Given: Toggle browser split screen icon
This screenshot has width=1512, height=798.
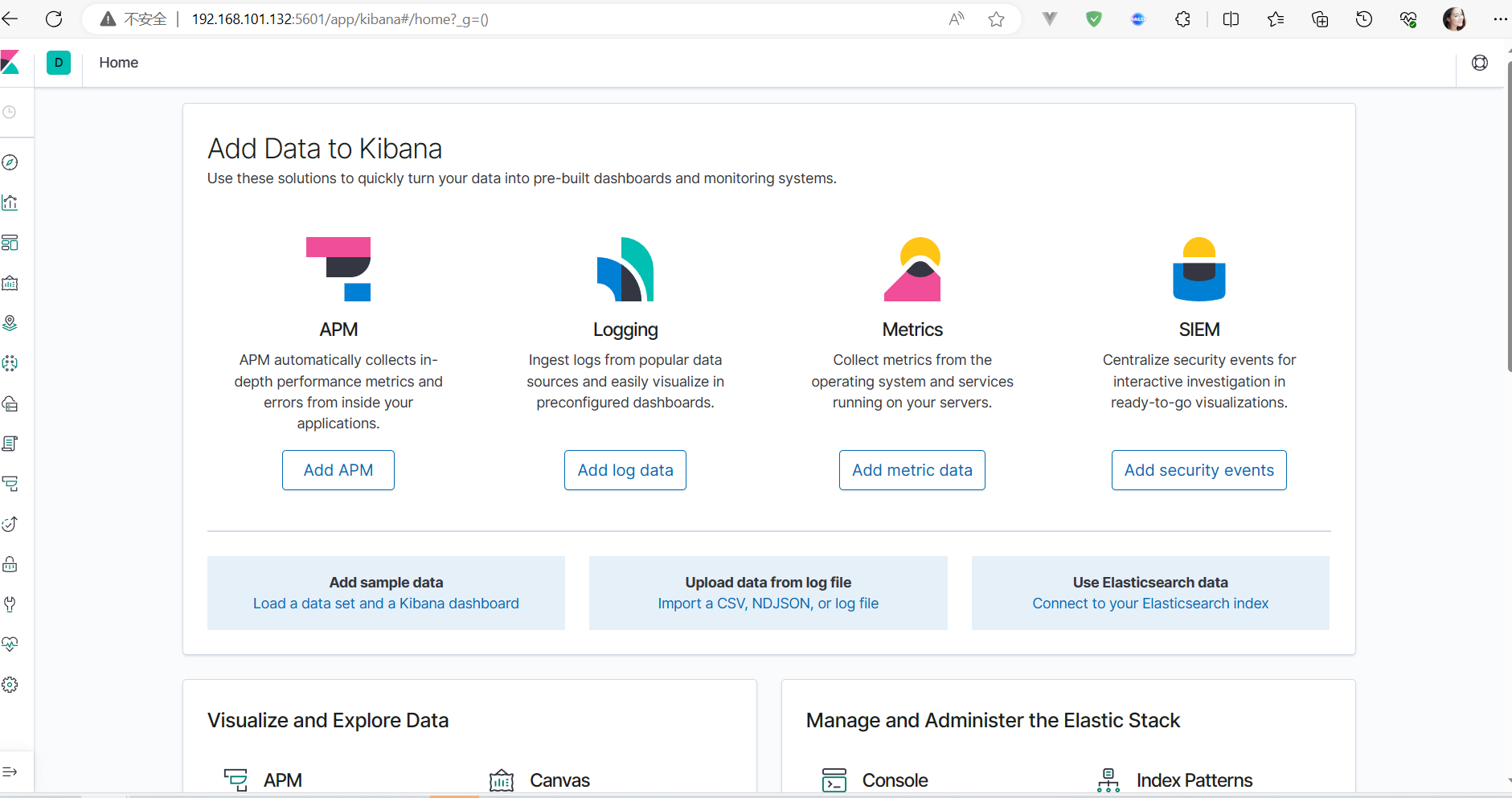Looking at the screenshot, I should pyautogui.click(x=1231, y=19).
